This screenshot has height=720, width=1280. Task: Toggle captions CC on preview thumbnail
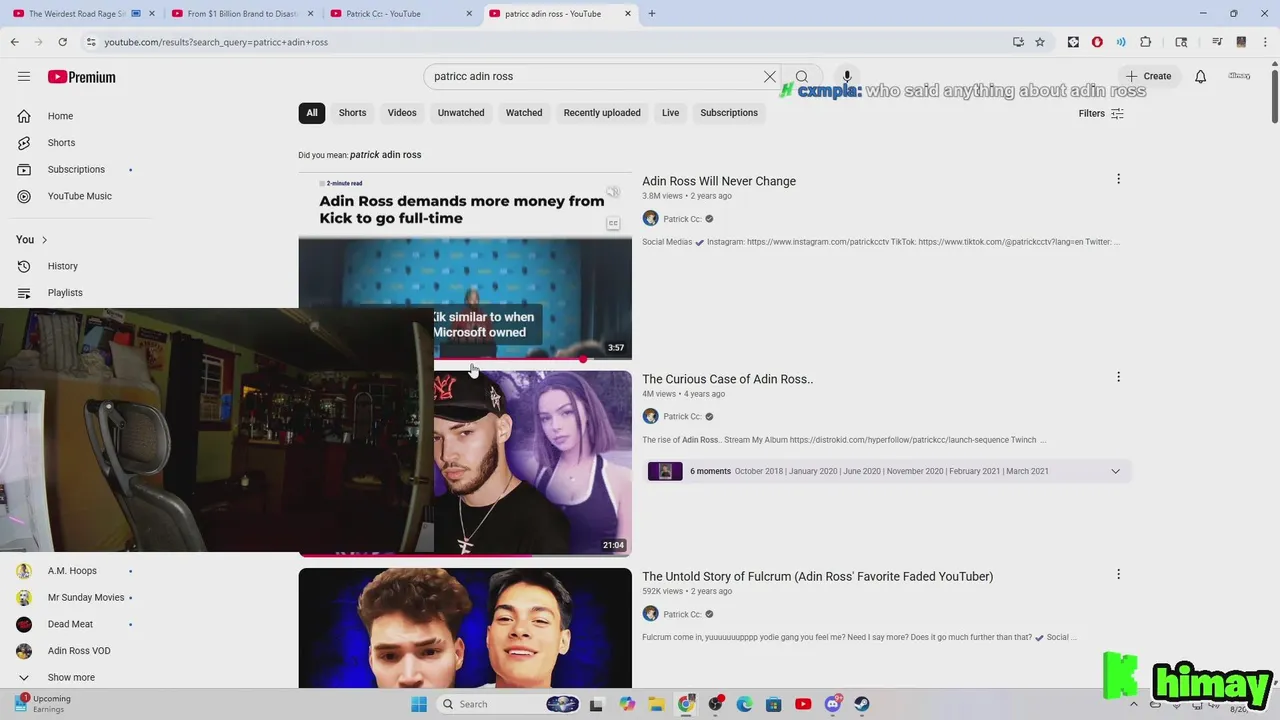pyautogui.click(x=613, y=223)
